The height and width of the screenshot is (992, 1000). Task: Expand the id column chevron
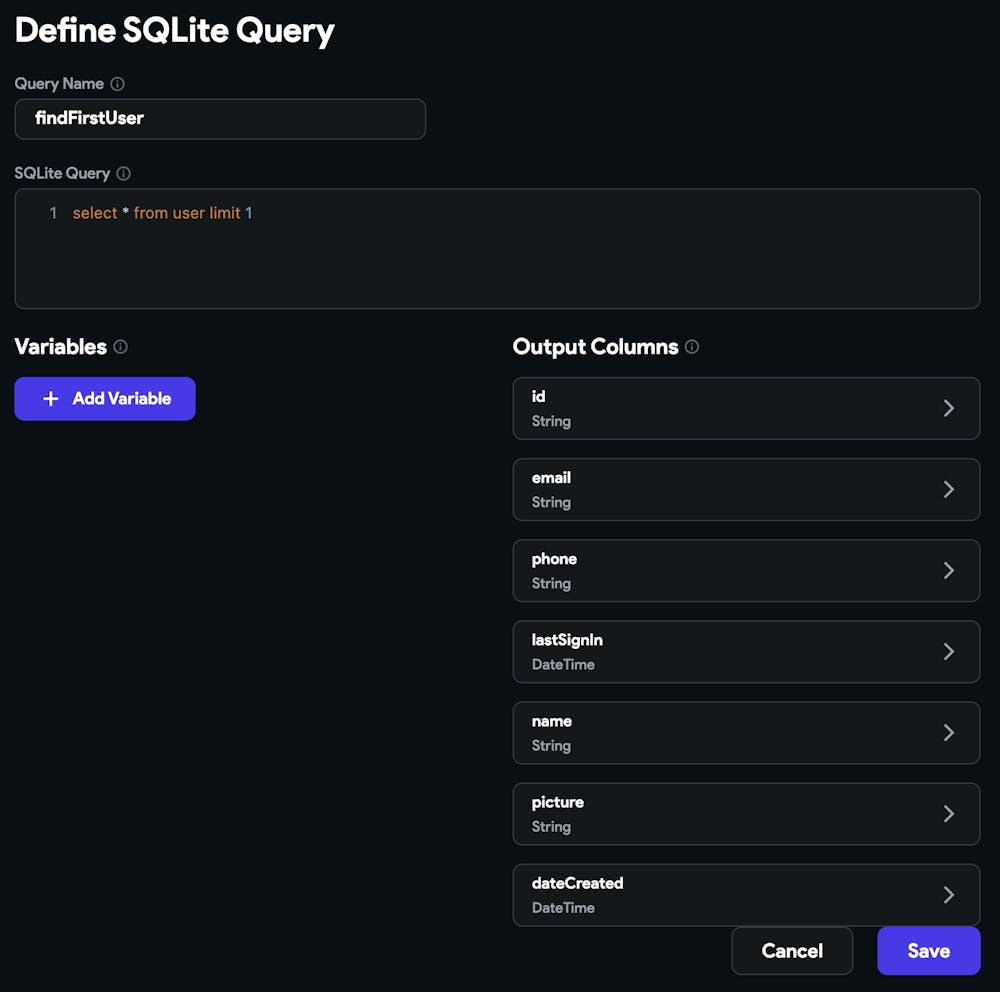[948, 408]
